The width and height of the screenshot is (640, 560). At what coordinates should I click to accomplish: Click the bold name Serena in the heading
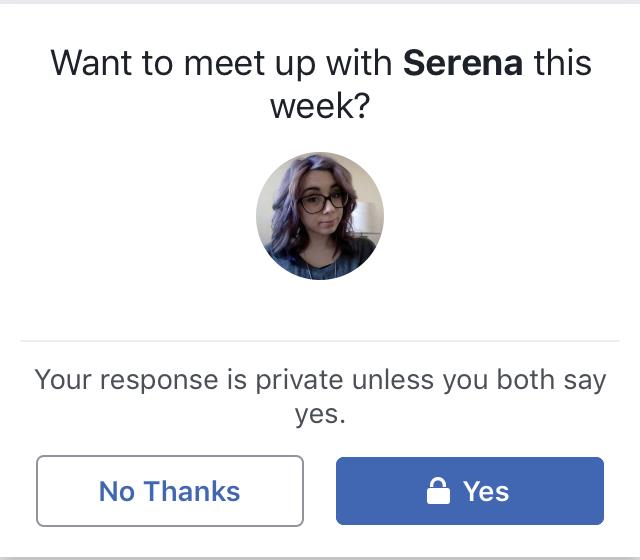click(x=462, y=64)
